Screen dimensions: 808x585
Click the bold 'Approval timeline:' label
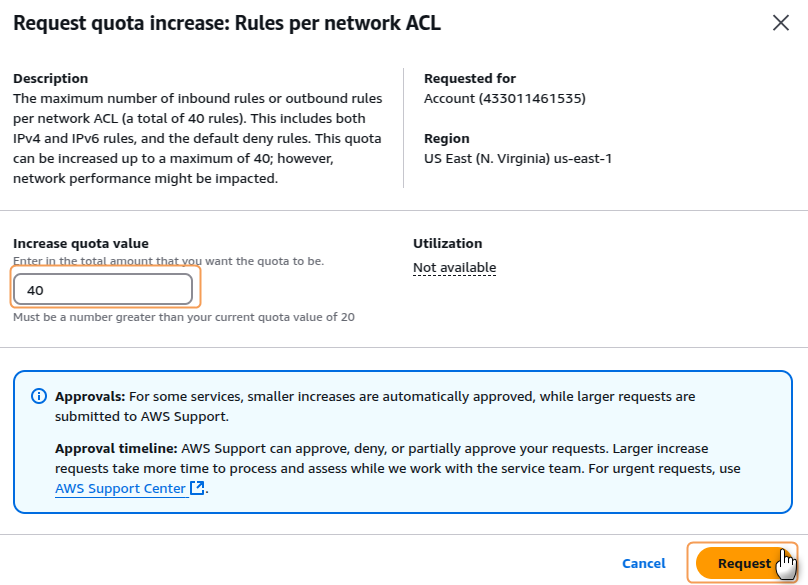[x=115, y=448]
